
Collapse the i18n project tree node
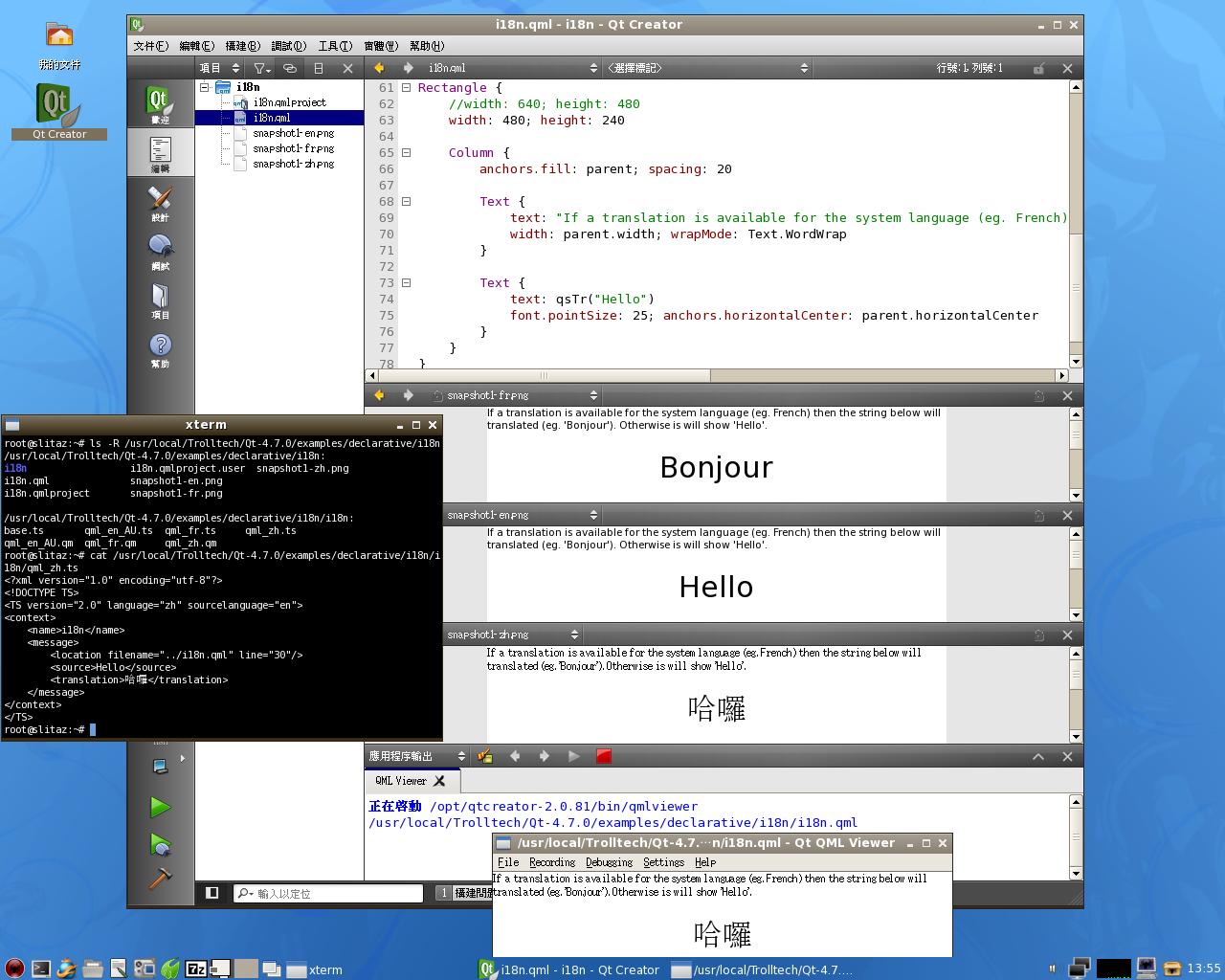pyautogui.click(x=204, y=87)
